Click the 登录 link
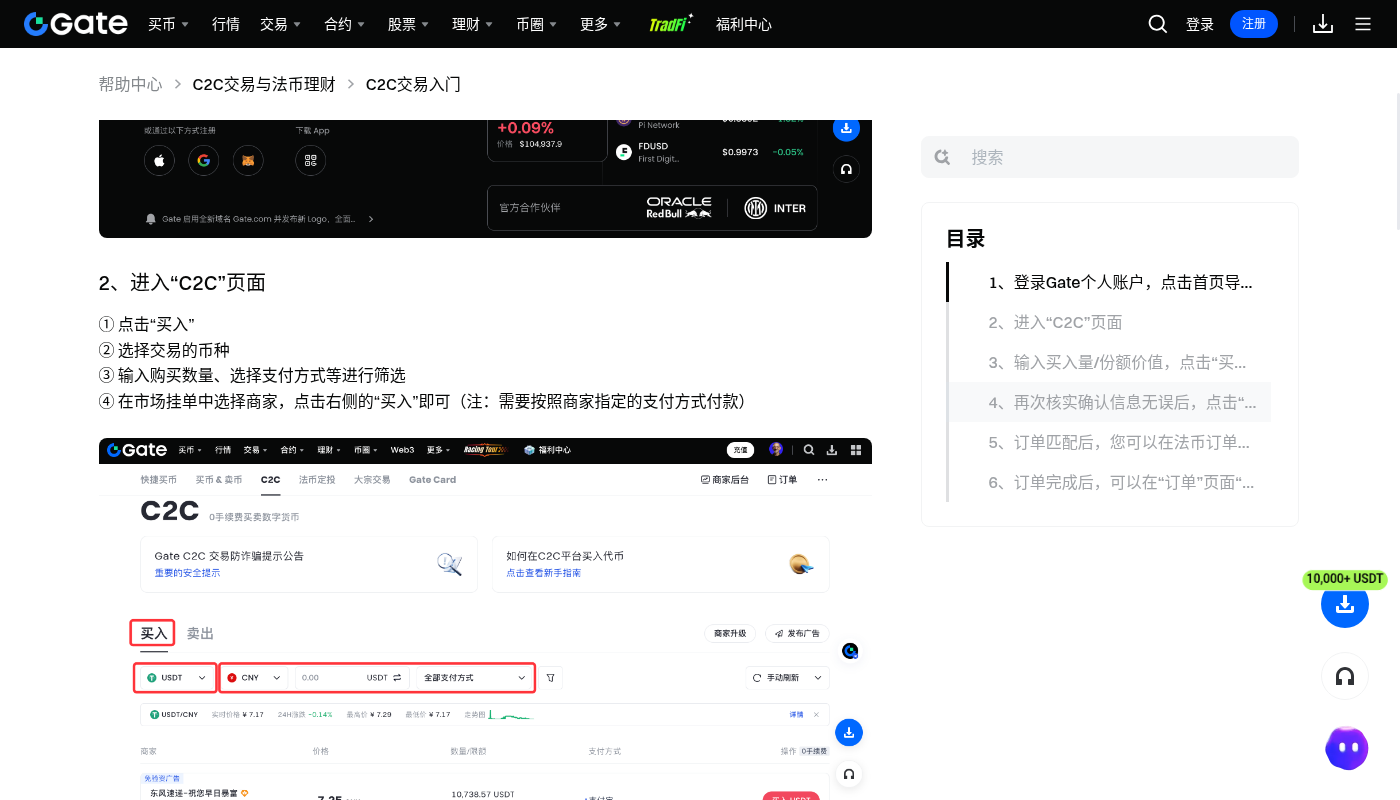The height and width of the screenshot is (800, 1400). 1200,24
